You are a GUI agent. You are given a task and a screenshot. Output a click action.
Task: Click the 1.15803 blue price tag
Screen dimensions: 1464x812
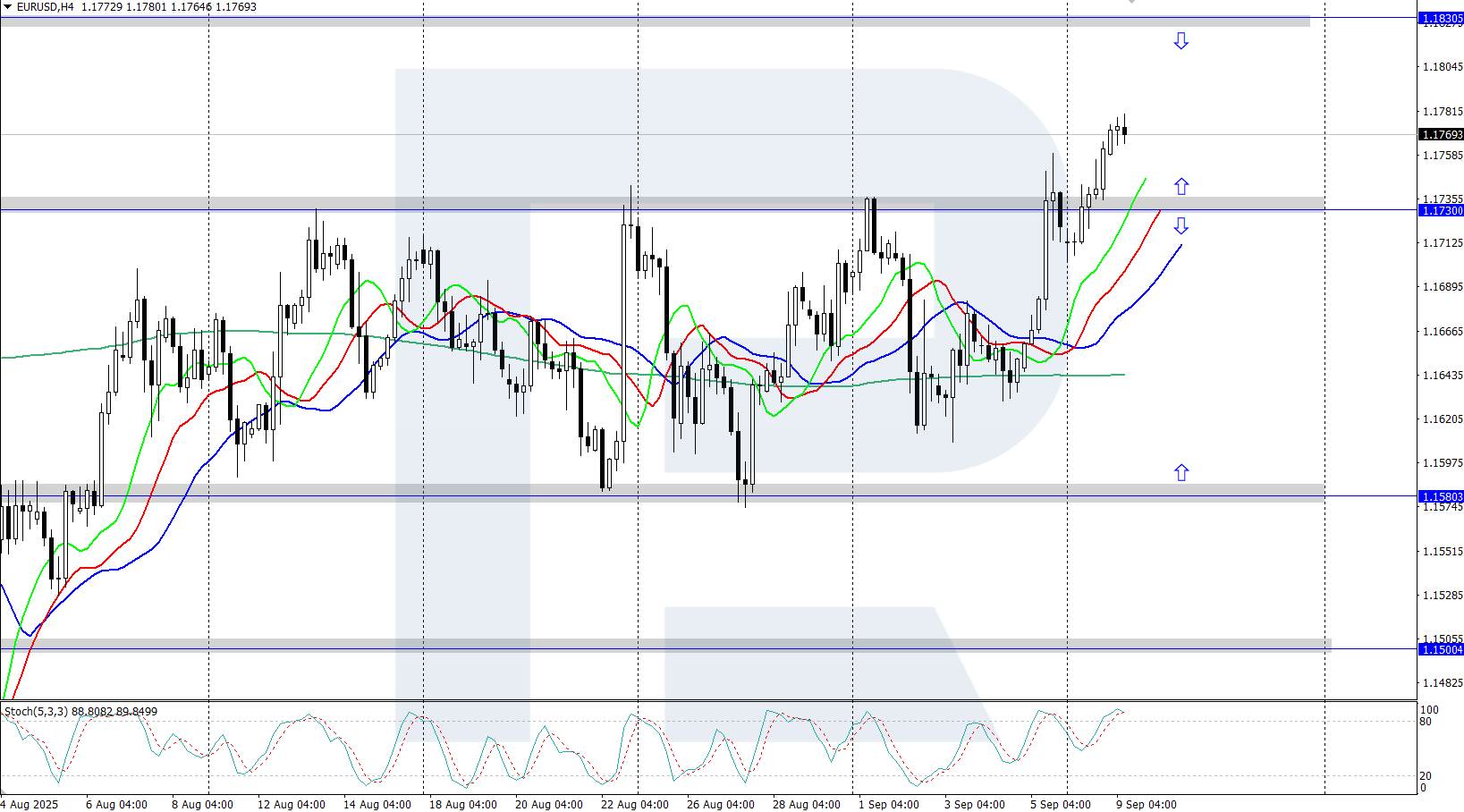click(1441, 496)
